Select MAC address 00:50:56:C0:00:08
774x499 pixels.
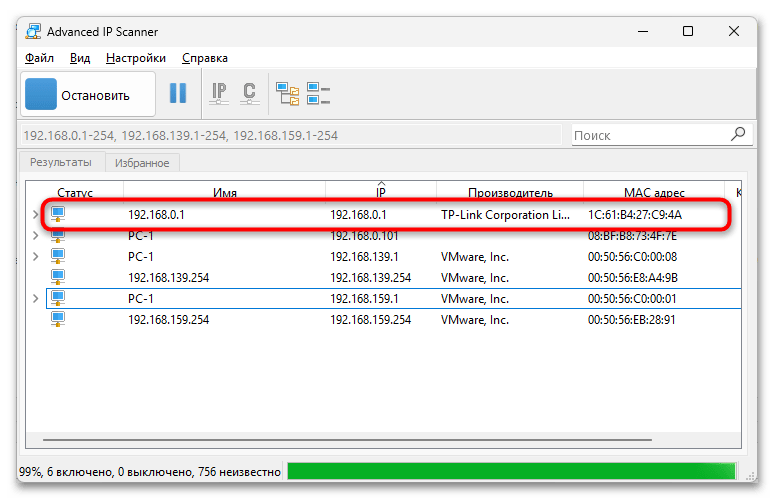click(x=632, y=257)
